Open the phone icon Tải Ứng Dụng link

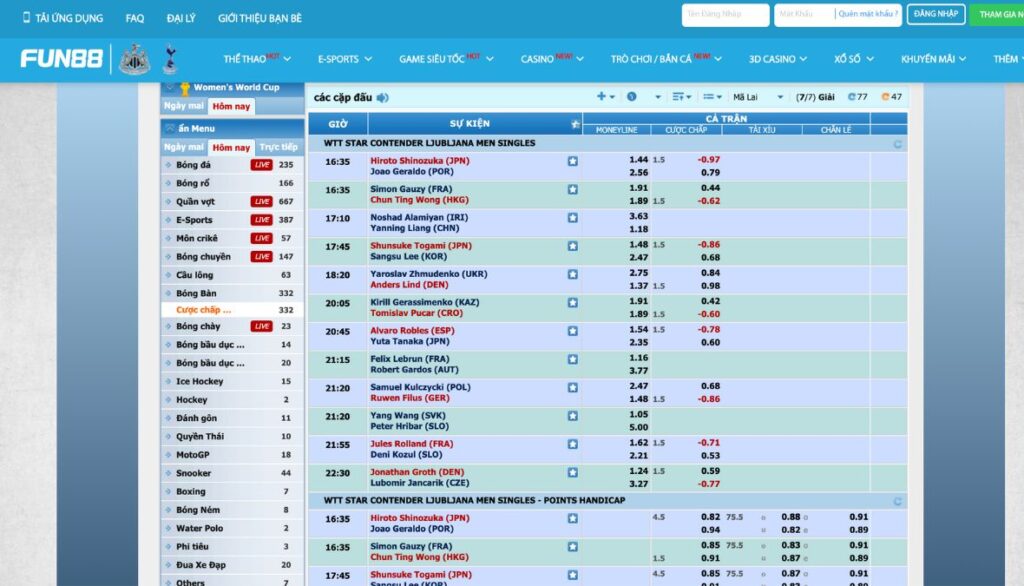63,18
